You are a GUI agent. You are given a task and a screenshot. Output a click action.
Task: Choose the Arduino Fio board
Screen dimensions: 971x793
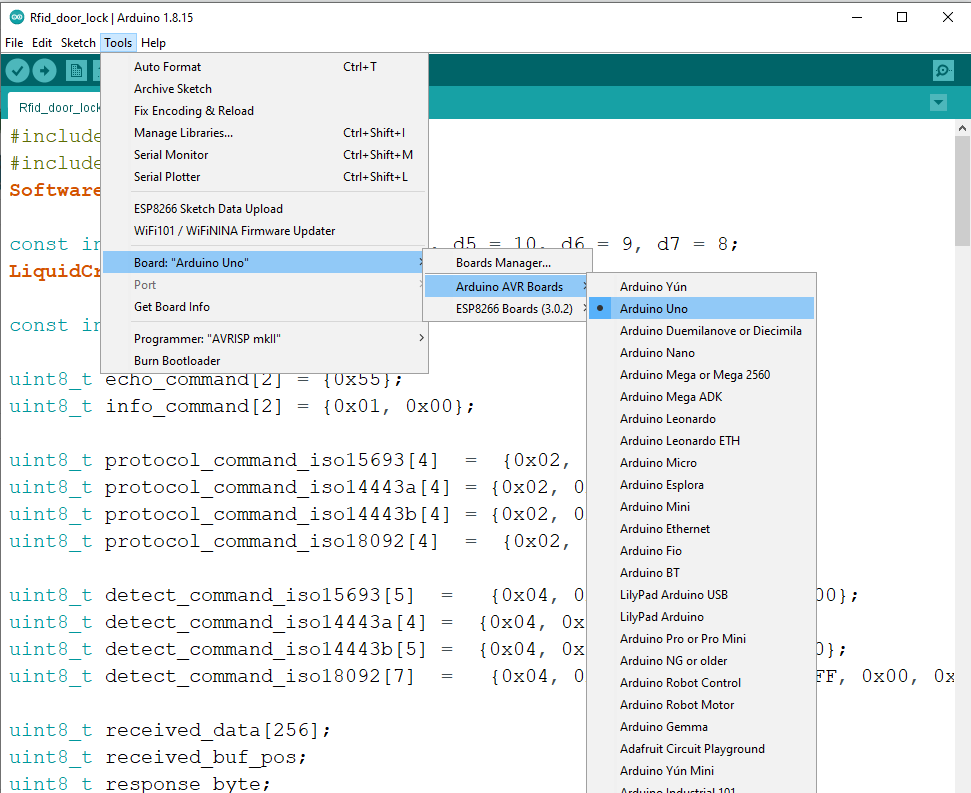[x=701, y=550]
